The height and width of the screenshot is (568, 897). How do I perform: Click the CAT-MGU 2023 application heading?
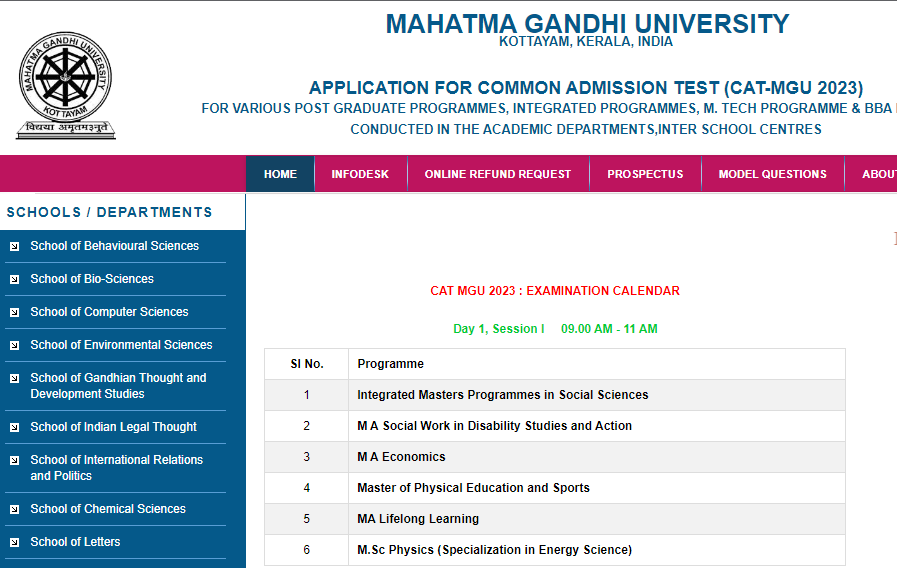pyautogui.click(x=586, y=88)
